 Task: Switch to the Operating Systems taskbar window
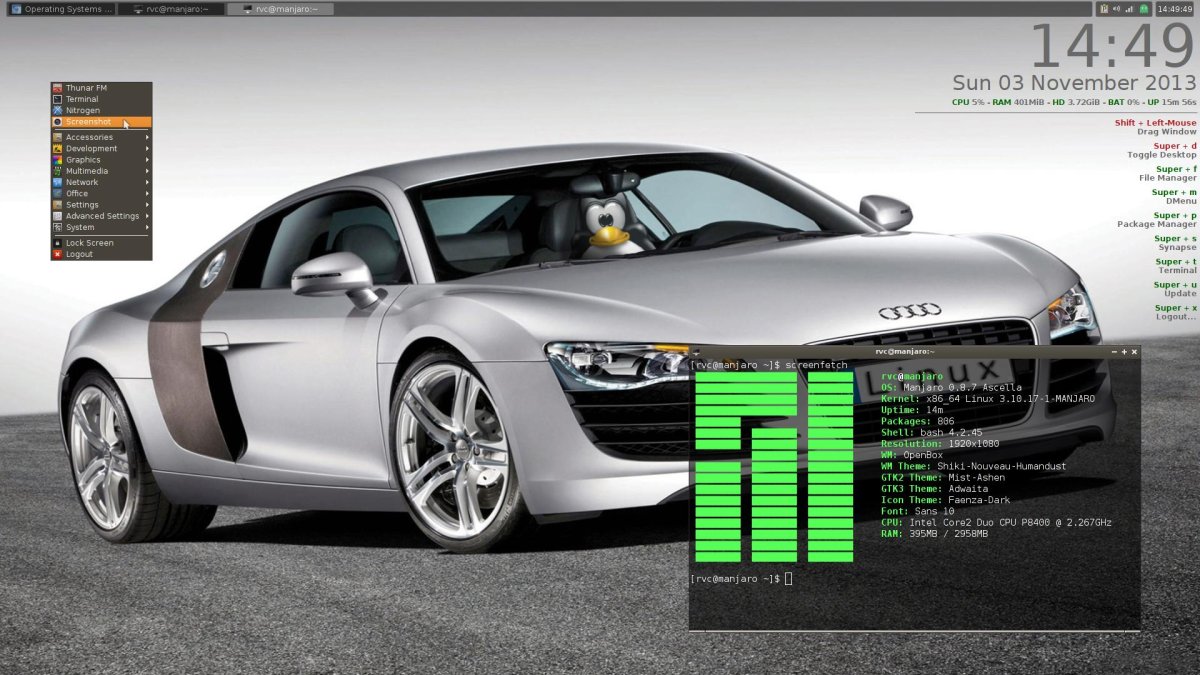60,9
